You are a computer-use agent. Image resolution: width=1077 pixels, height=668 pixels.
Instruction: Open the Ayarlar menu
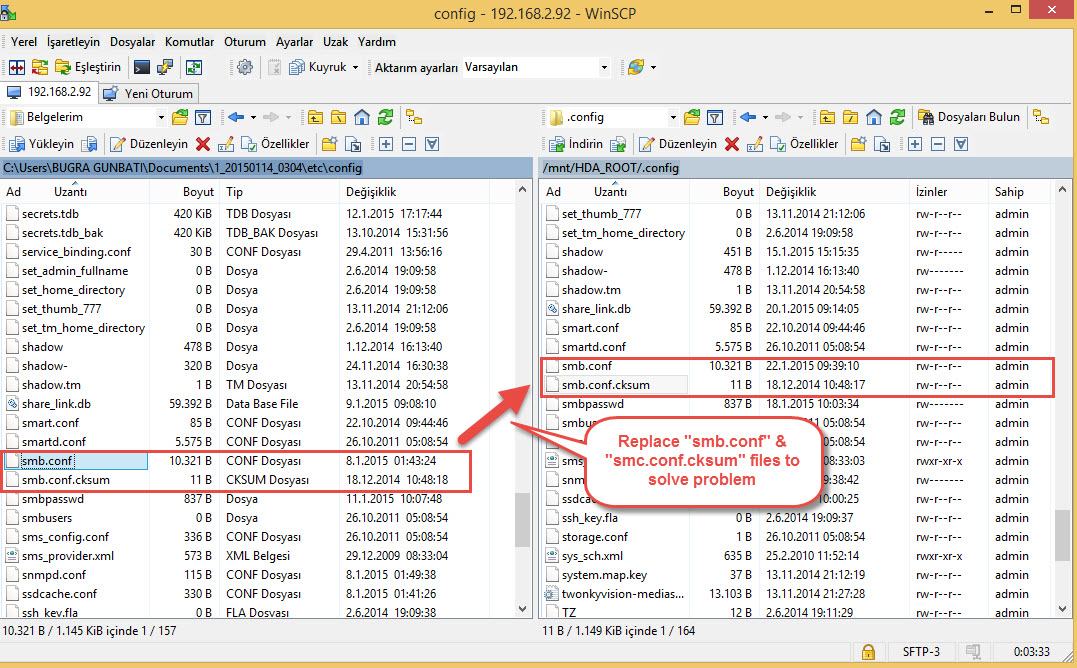click(x=295, y=42)
